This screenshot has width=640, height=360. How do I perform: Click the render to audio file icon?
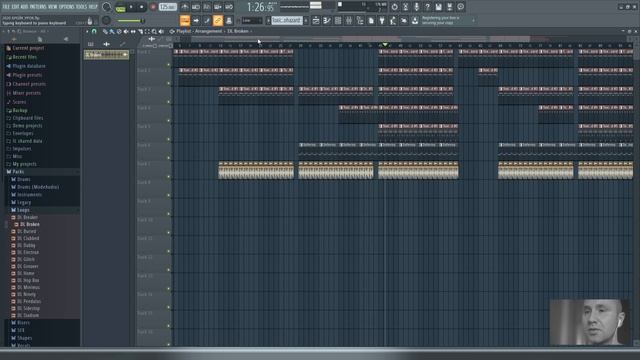click(449, 7)
